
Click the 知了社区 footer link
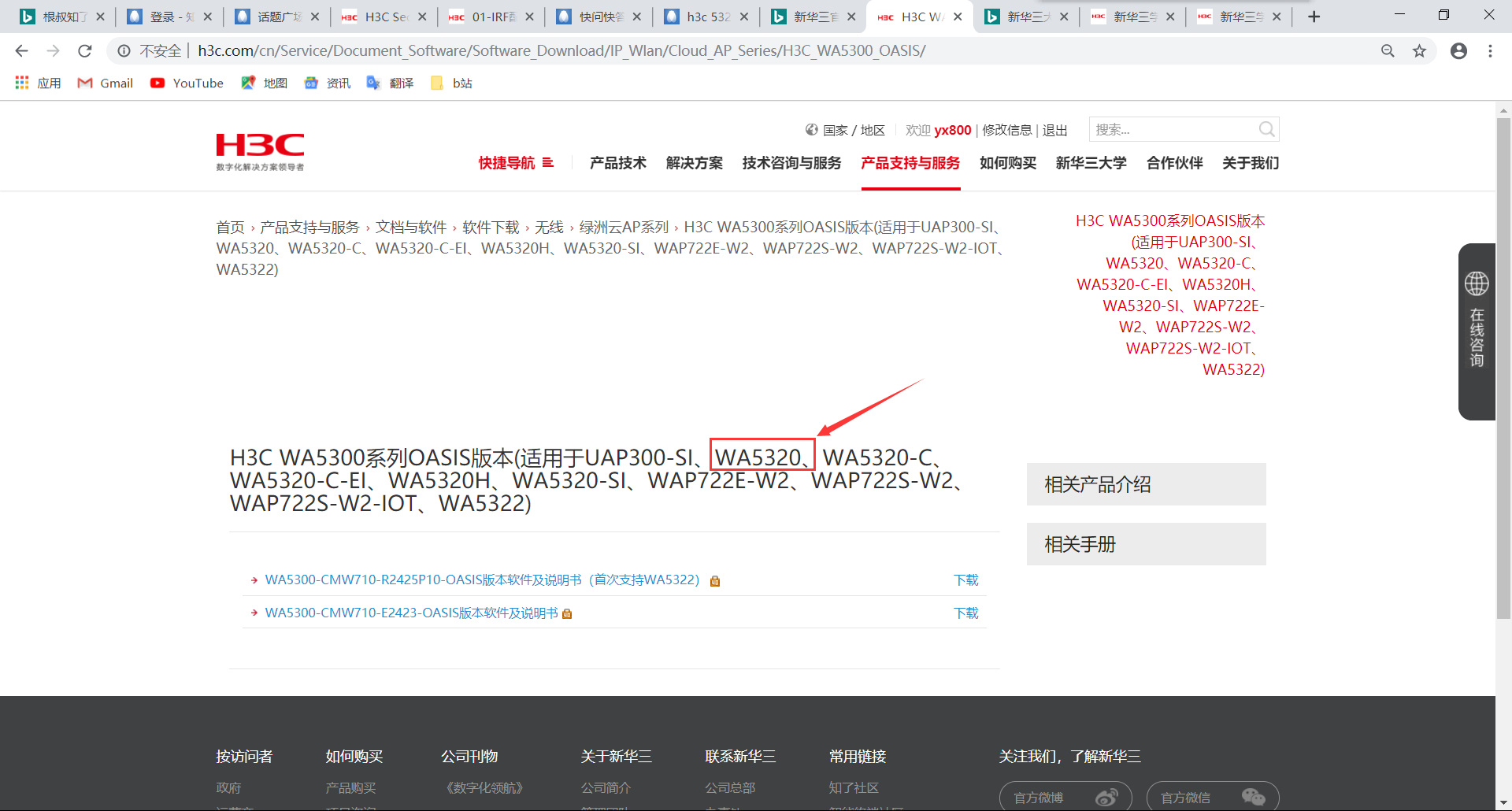coord(854,788)
